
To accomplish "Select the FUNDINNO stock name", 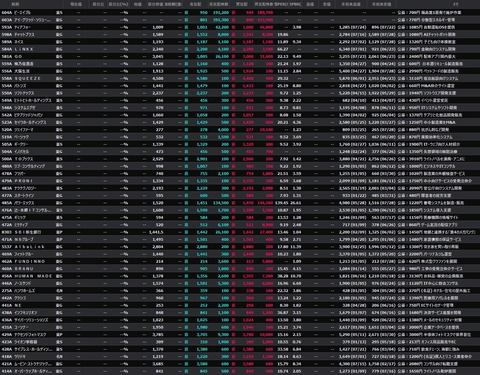I will click(x=29, y=262).
